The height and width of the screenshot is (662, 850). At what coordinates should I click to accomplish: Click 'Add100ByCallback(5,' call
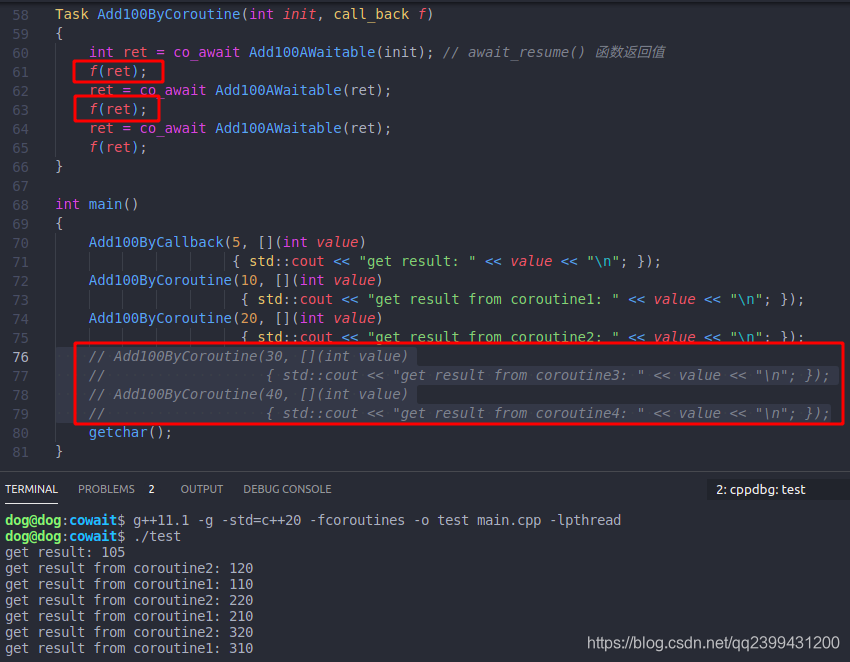(x=168, y=242)
